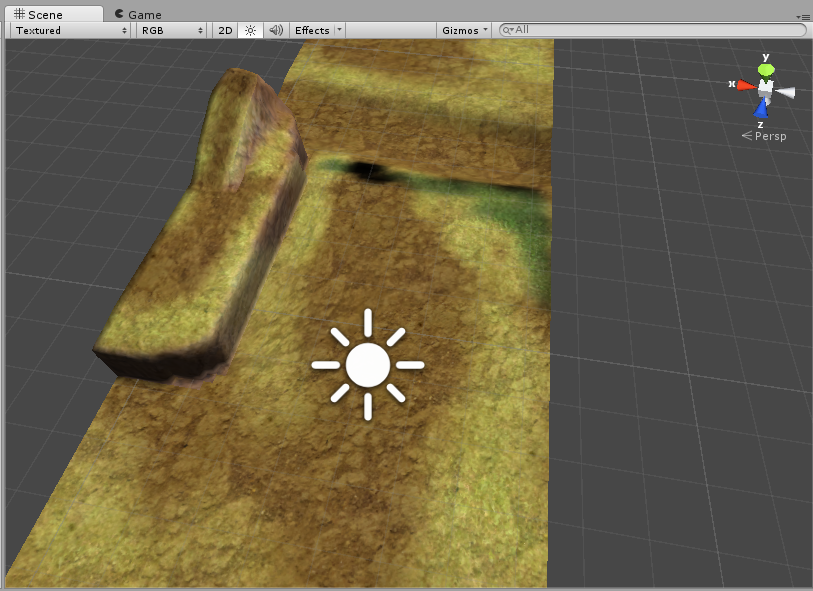Click the blue Z axis cone on the gizmo
Viewport: 813px width, 591px height.
click(x=761, y=110)
